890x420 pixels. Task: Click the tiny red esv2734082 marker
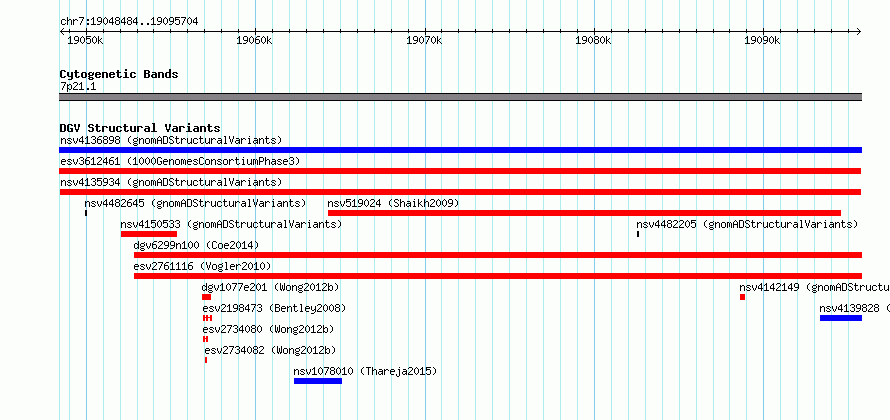[206, 360]
